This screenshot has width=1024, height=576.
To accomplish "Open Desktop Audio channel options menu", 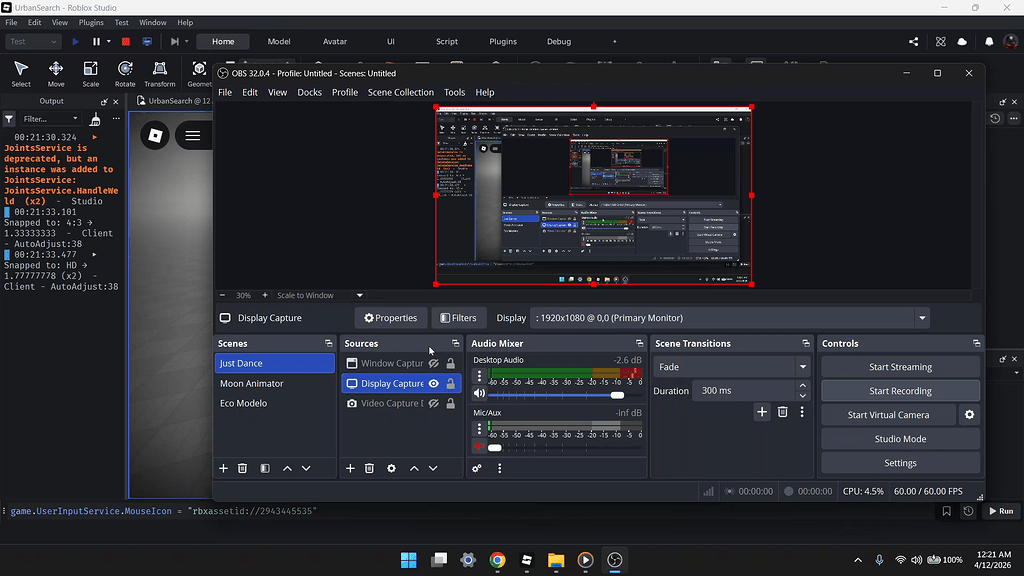I will (x=479, y=376).
